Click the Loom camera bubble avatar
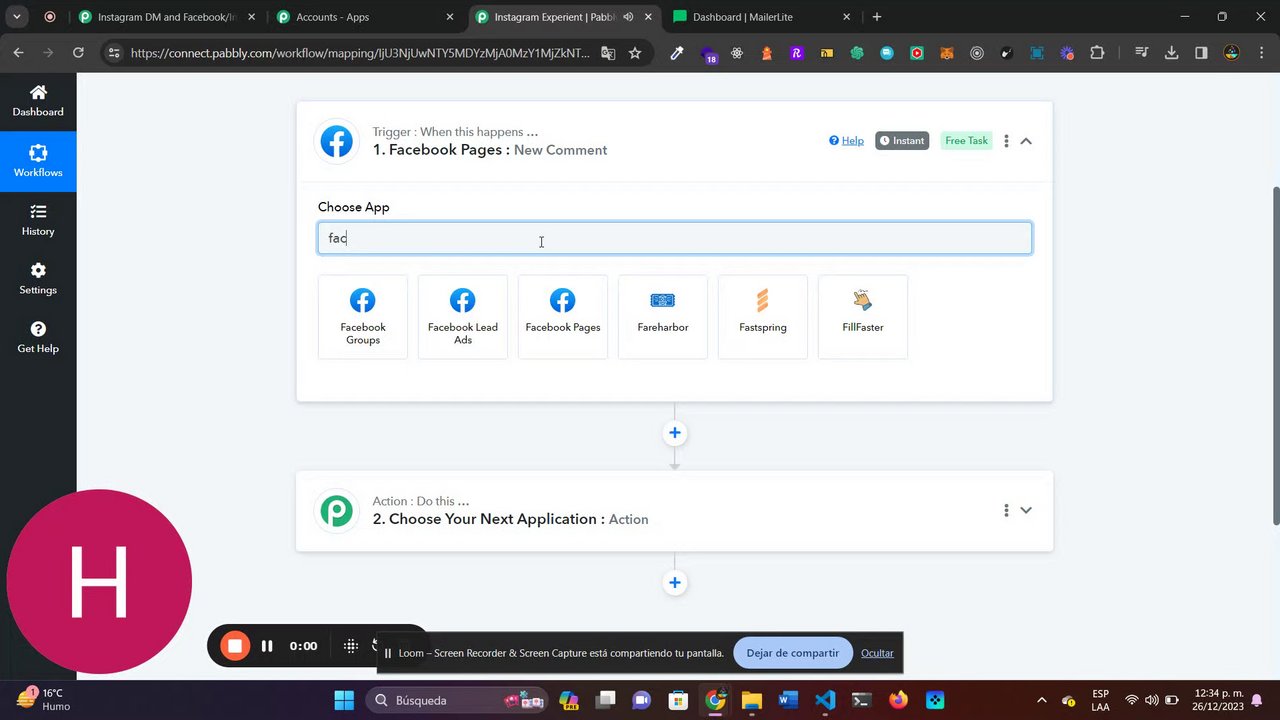The image size is (1280, 720). (99, 582)
